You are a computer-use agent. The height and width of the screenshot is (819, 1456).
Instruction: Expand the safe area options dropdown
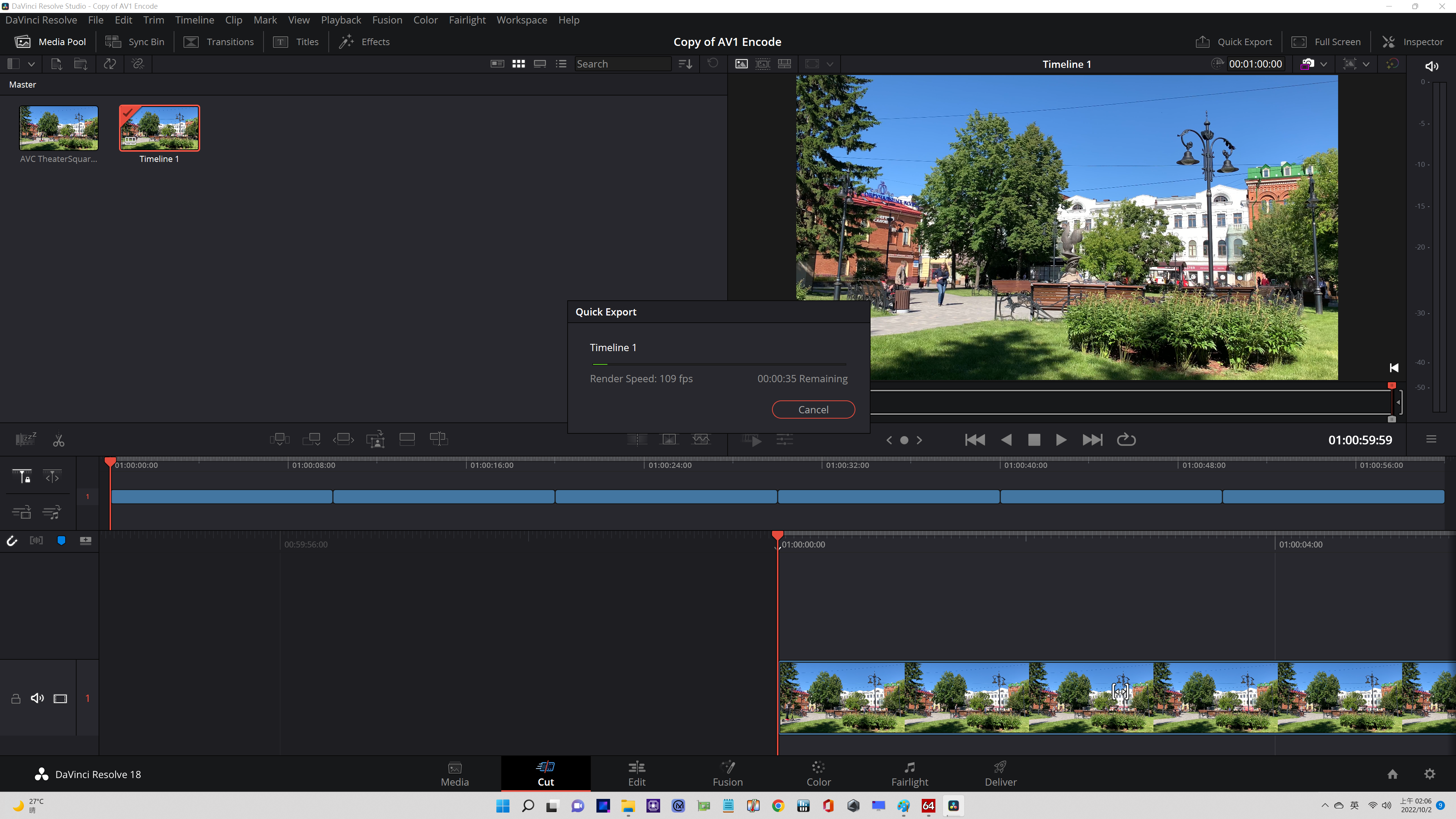coord(1366,64)
